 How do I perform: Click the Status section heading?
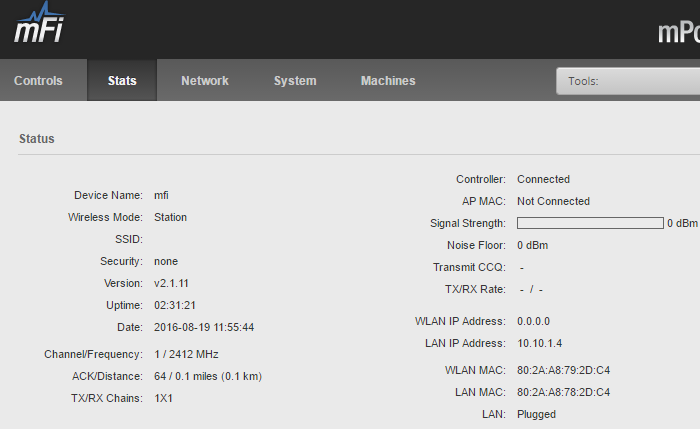pyautogui.click(x=37, y=139)
